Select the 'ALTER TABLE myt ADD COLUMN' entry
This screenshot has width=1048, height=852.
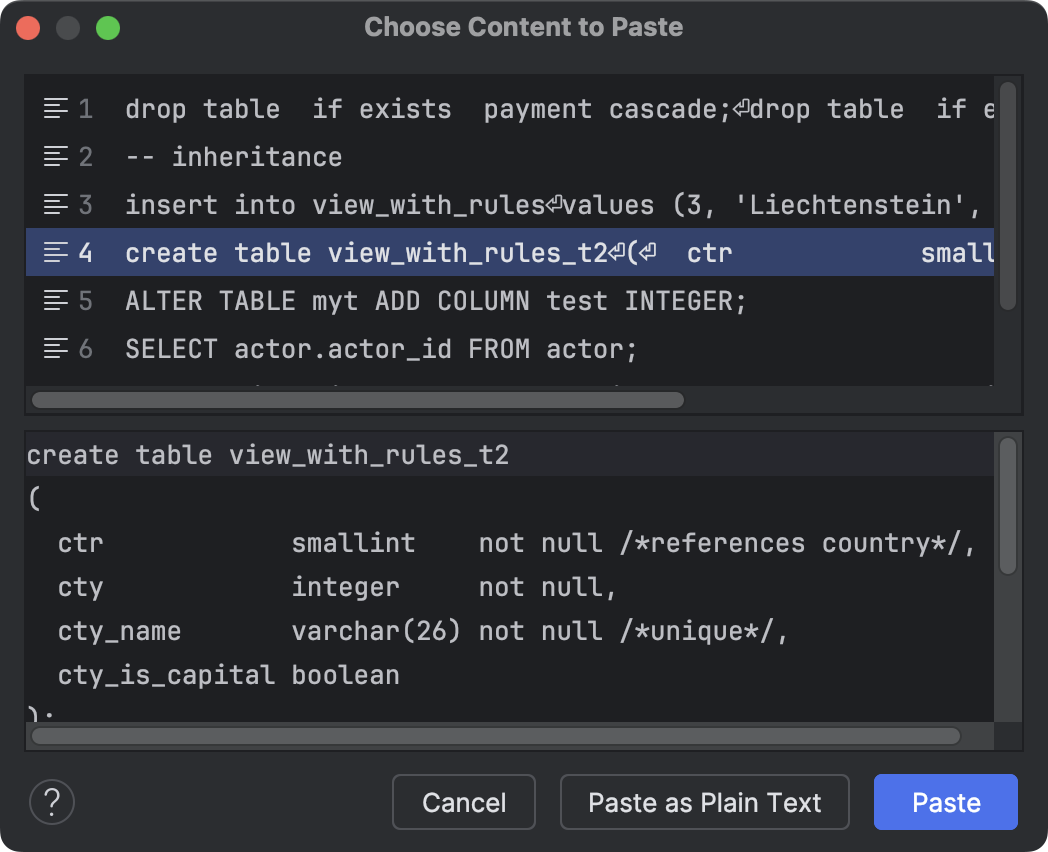[400, 301]
